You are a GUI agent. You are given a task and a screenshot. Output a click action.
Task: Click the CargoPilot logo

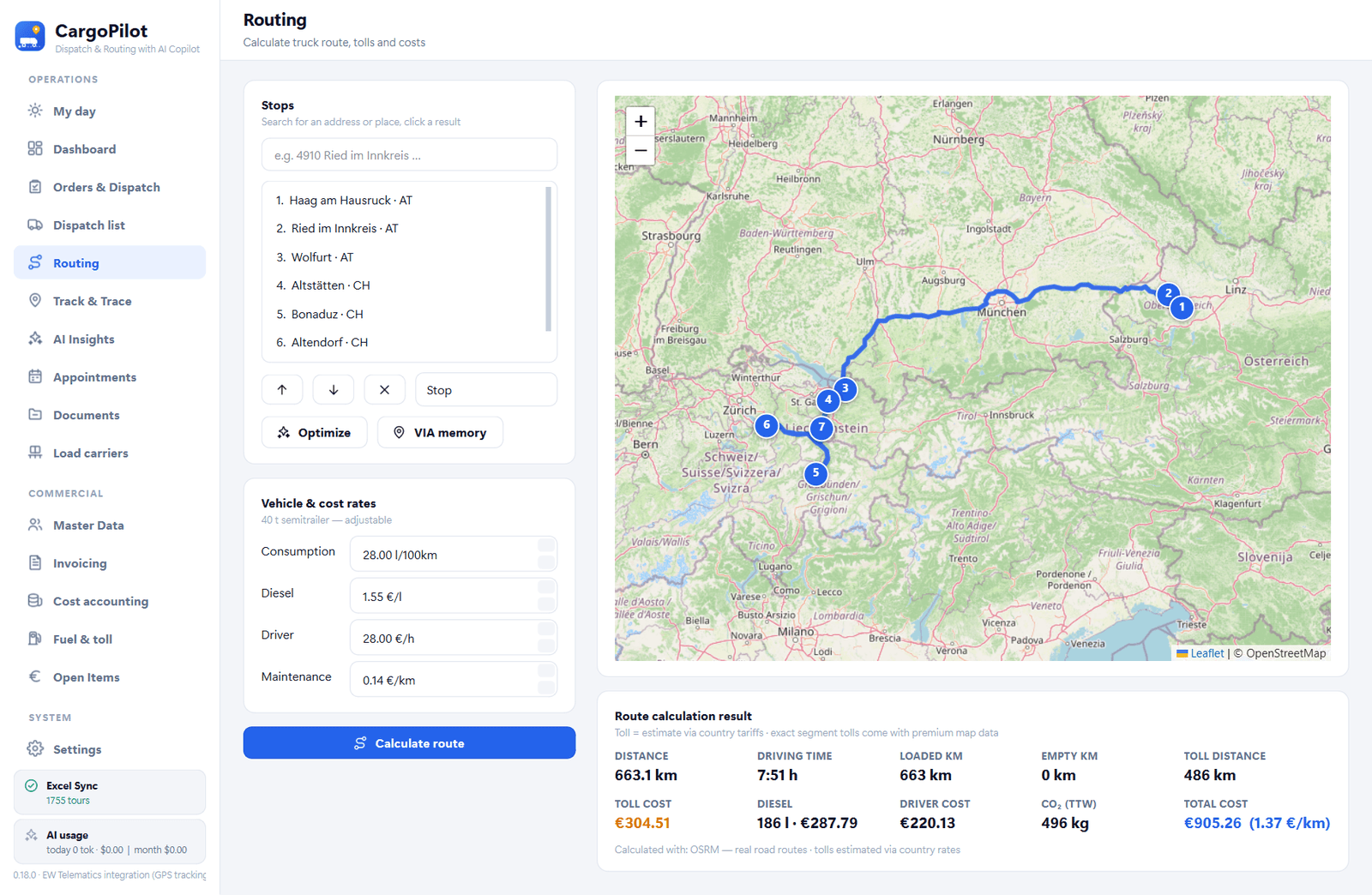tap(30, 36)
